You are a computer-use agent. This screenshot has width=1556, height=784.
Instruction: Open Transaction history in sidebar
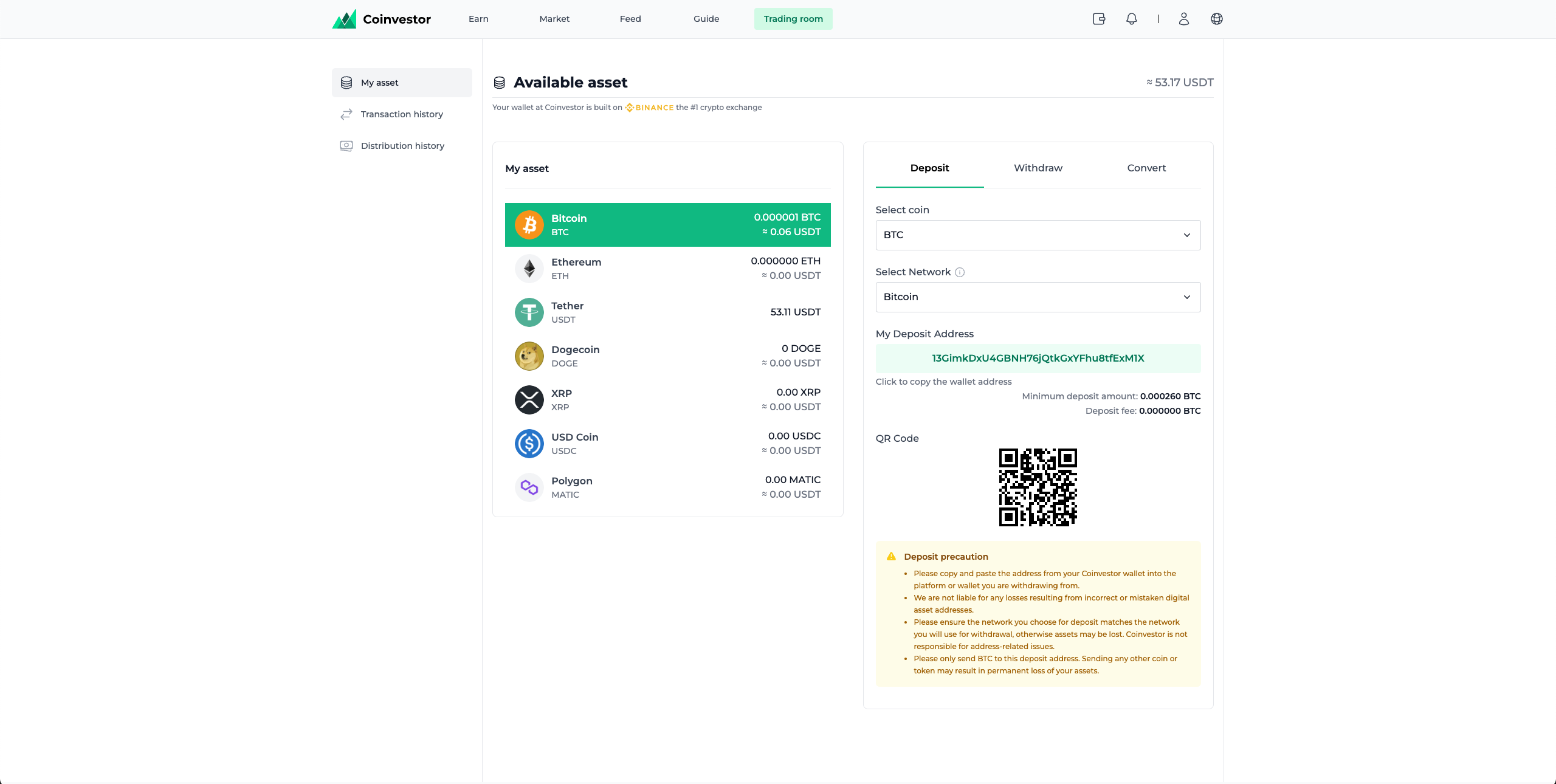click(x=402, y=114)
